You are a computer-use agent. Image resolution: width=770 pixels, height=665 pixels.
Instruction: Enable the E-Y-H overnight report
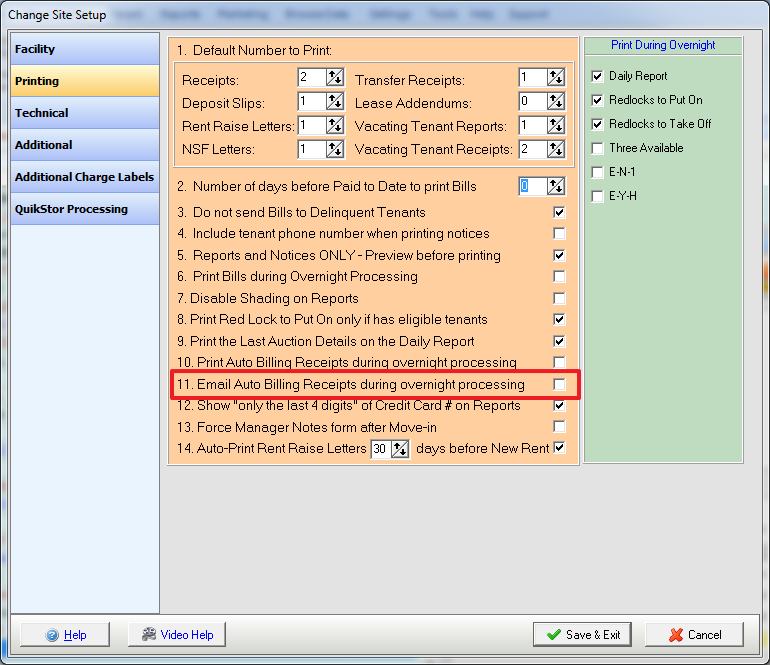(x=597, y=196)
